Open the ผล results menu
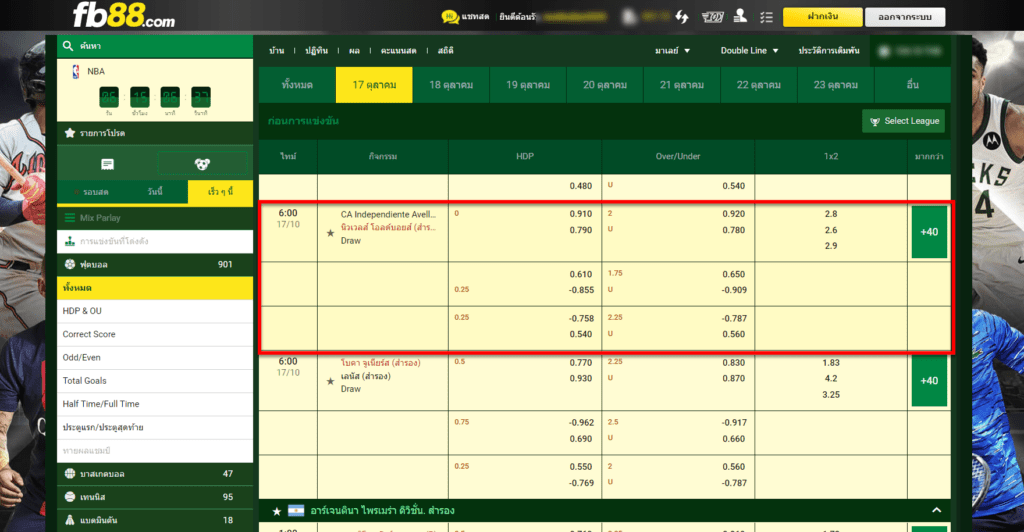The image size is (1024, 532). 354,50
